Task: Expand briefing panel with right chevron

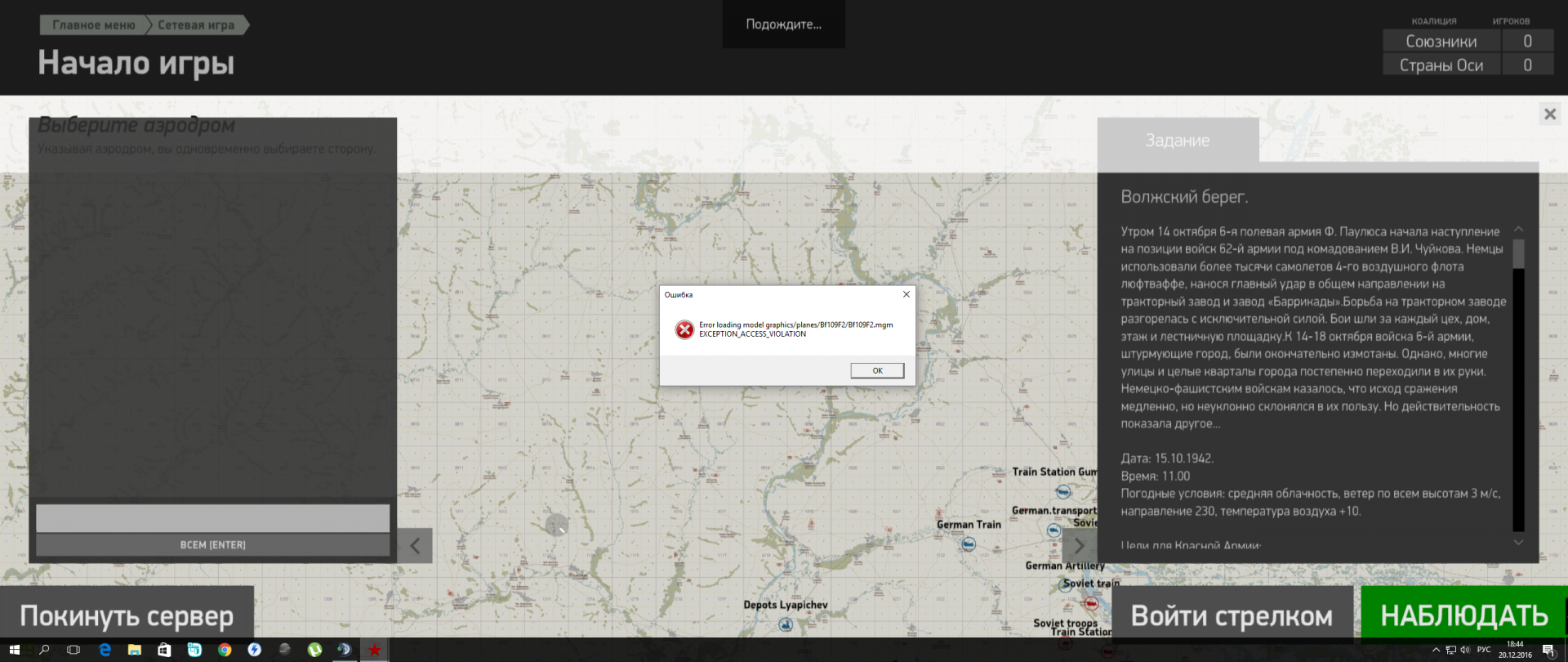Action: coord(1079,545)
